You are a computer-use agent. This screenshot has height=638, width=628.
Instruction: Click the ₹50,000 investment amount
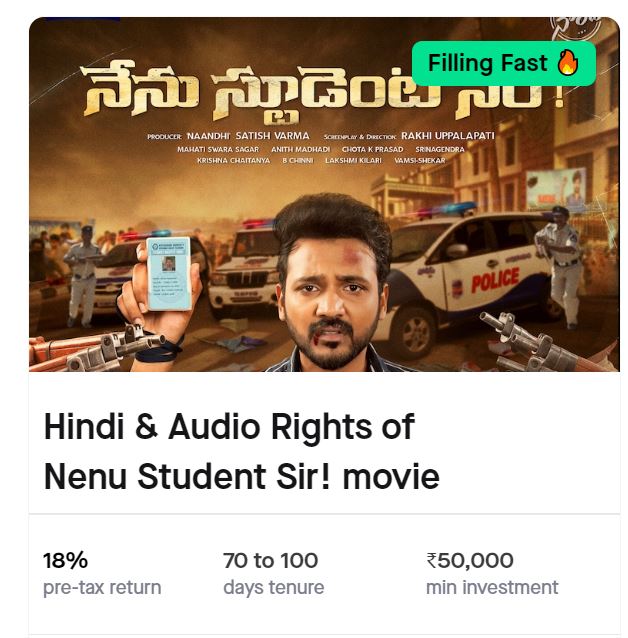point(470,560)
